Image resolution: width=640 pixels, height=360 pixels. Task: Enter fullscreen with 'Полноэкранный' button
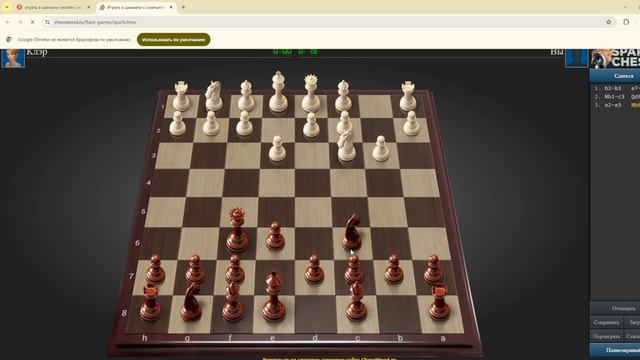tap(615, 350)
